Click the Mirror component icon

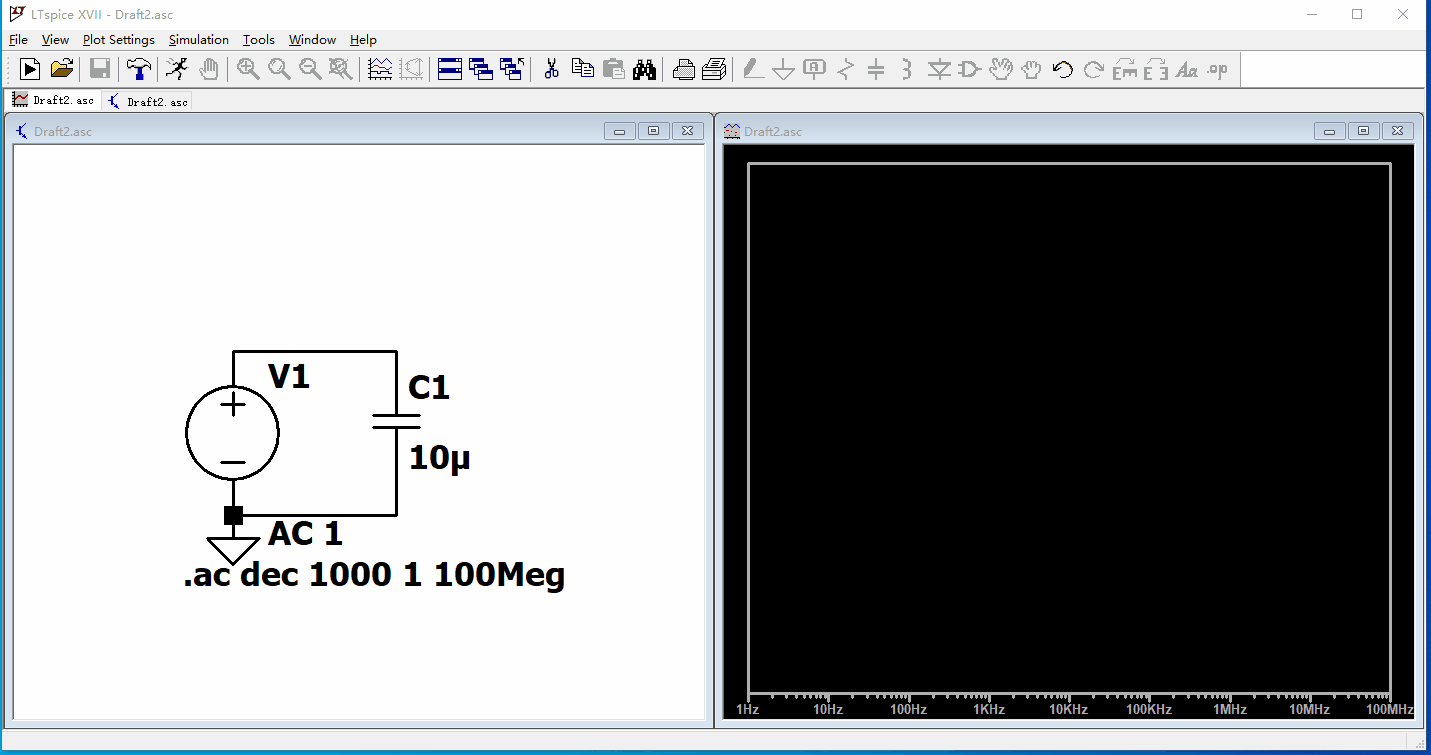tap(1156, 69)
